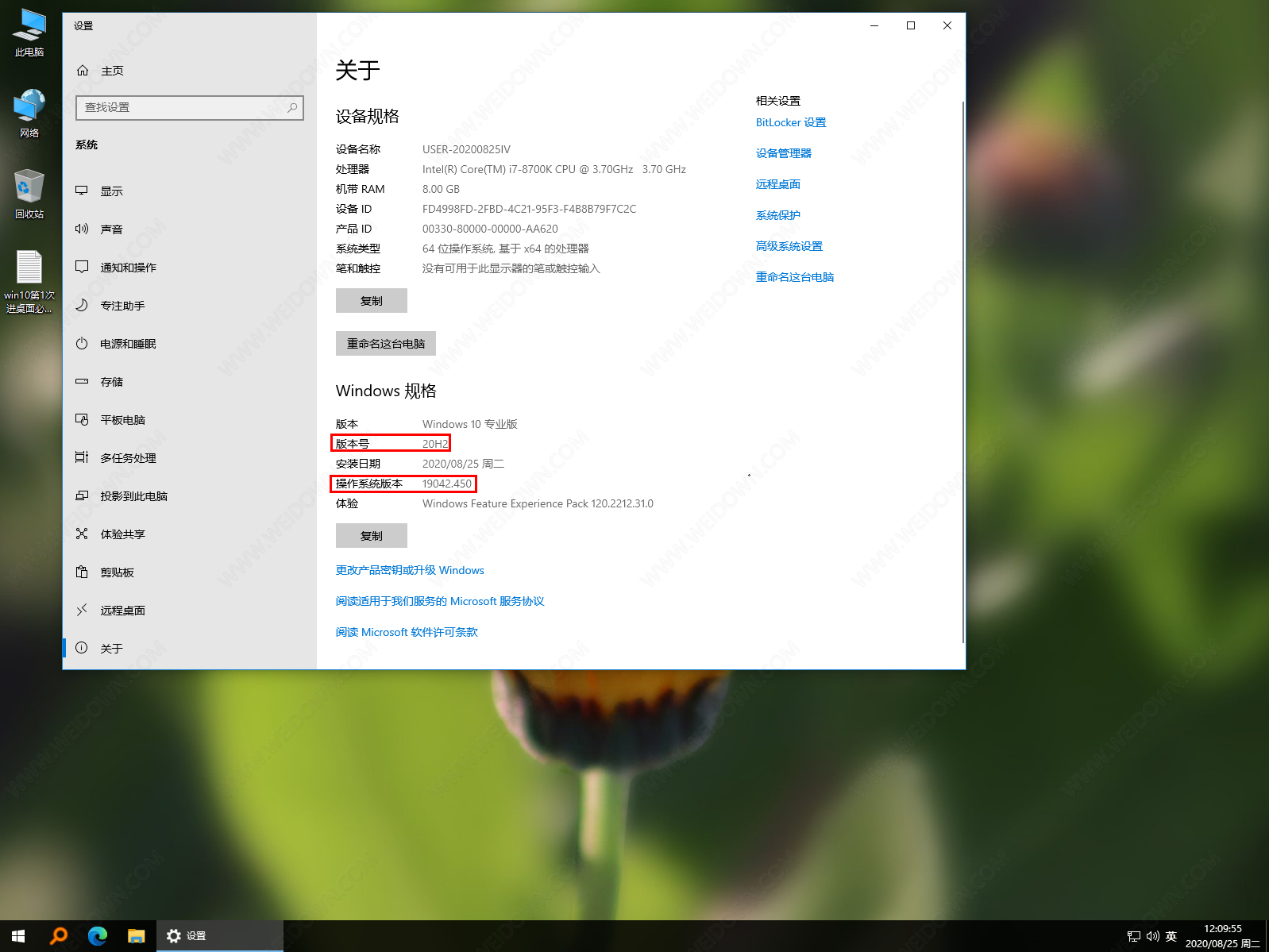
Task: Select 此电脑 desktop icon
Action: (29, 33)
